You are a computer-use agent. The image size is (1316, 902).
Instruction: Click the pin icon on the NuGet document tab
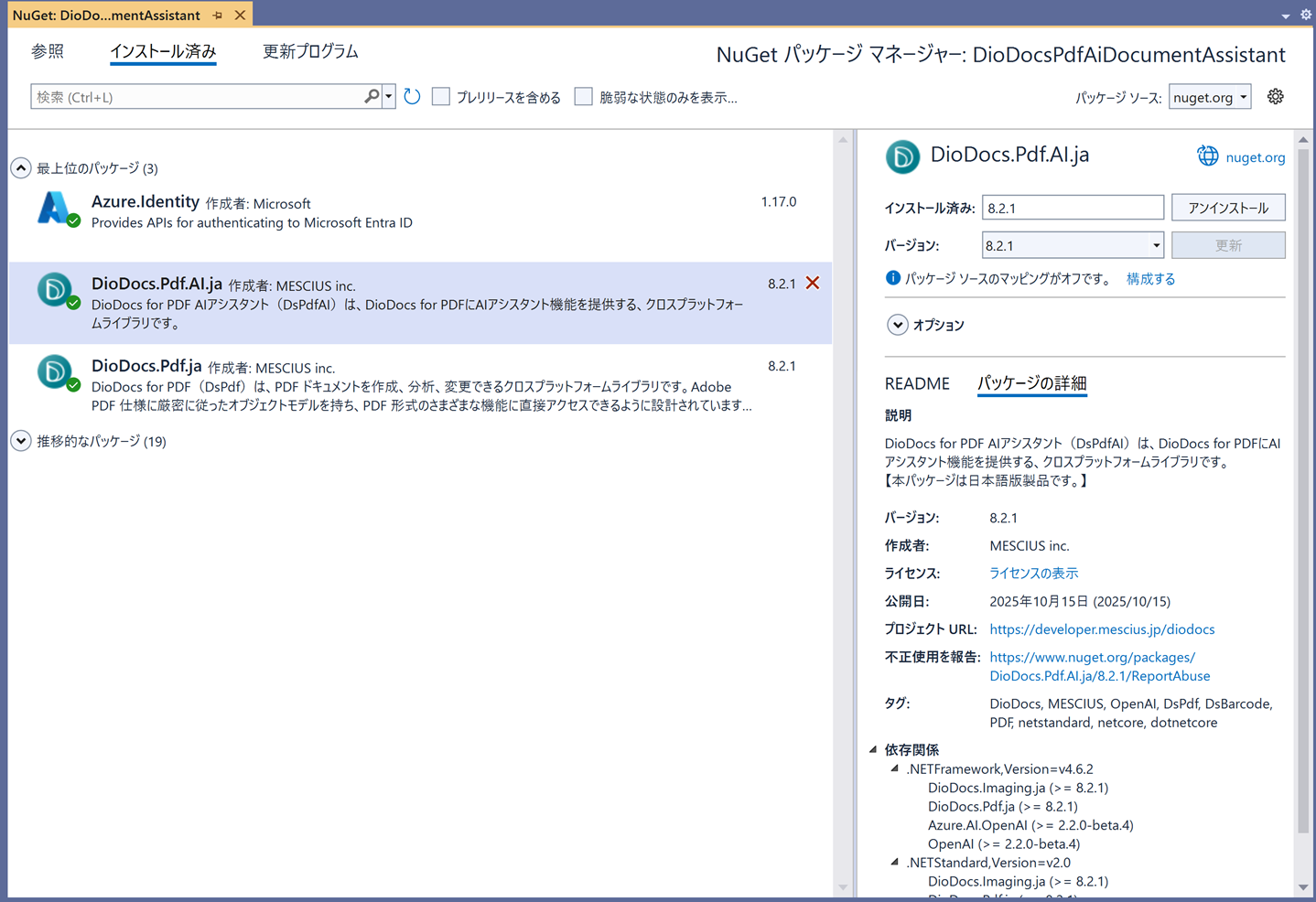pyautogui.click(x=218, y=16)
